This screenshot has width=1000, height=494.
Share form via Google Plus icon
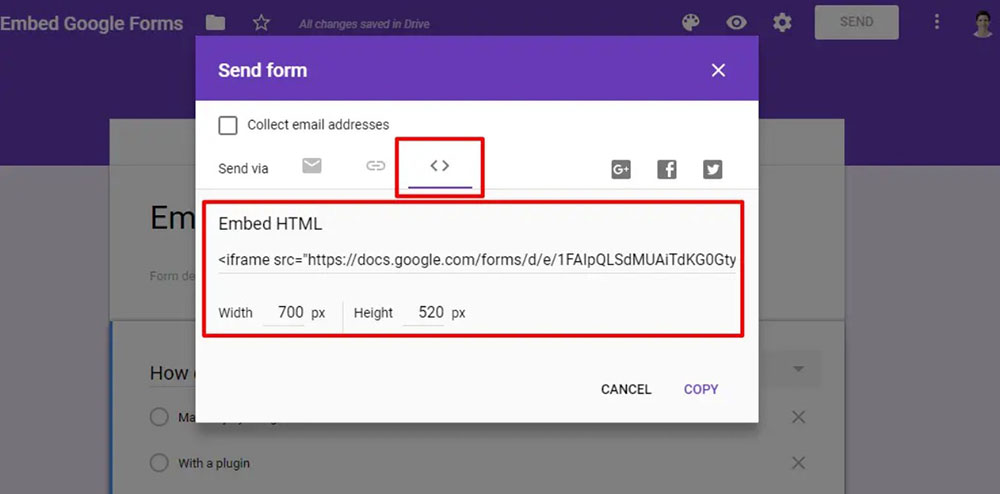(x=621, y=169)
